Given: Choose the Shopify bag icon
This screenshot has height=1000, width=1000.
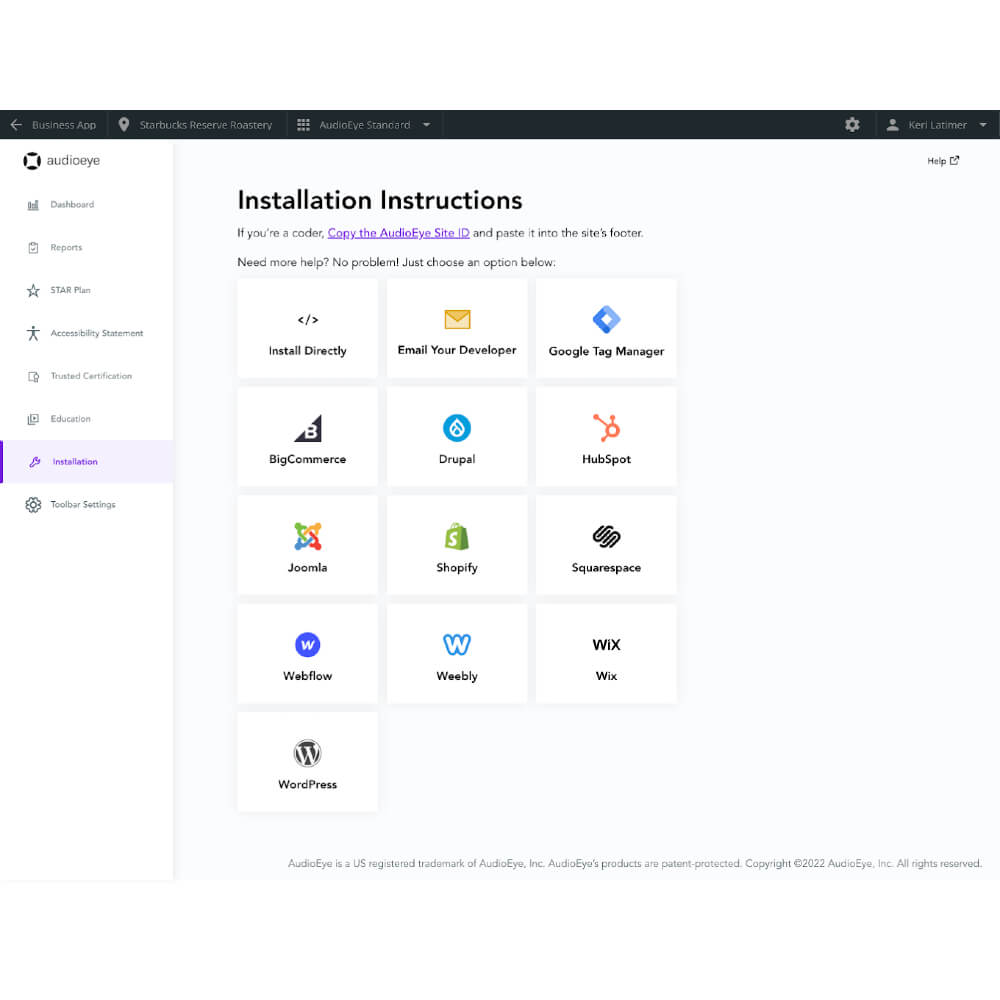Looking at the screenshot, I should (x=457, y=536).
